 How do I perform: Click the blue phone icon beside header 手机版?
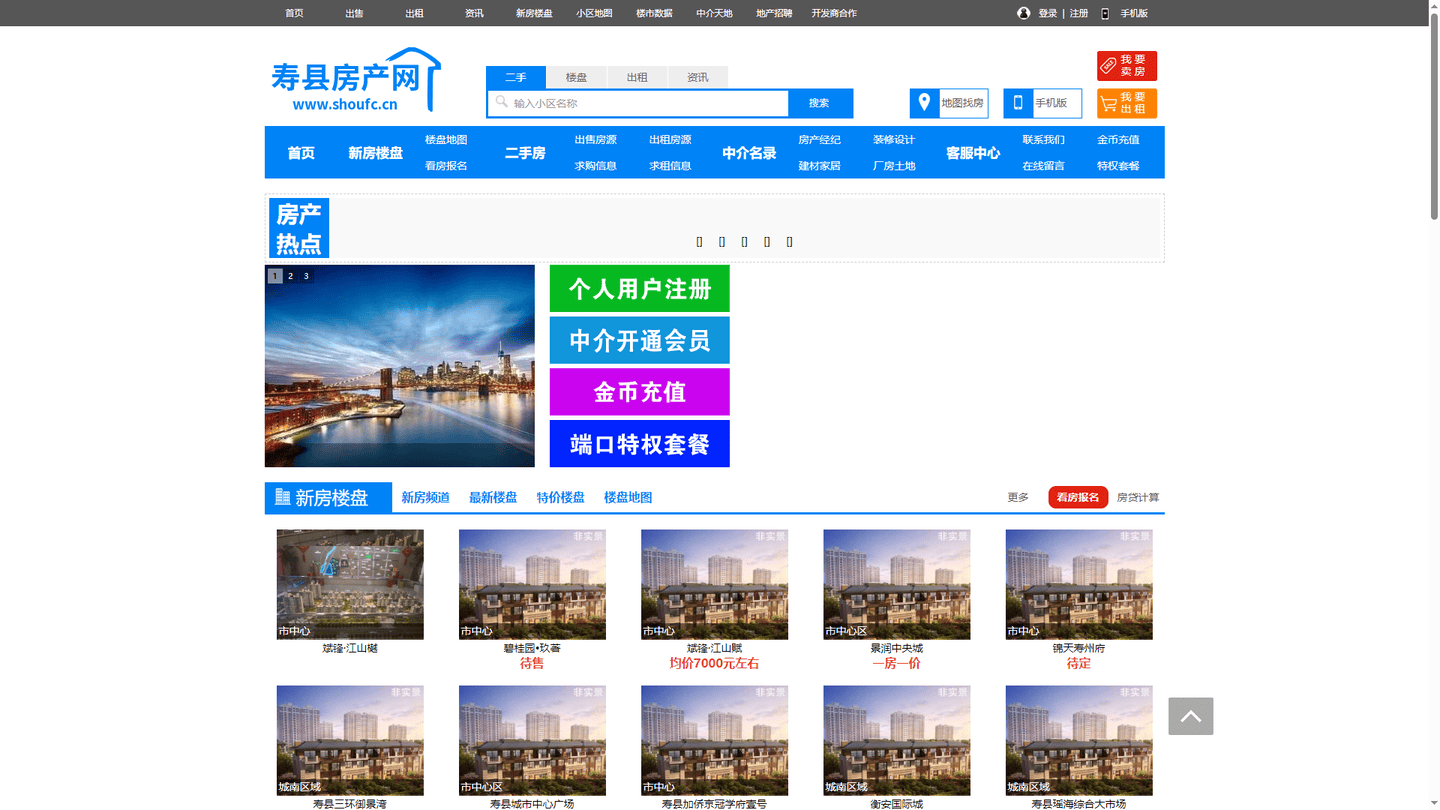point(1018,102)
